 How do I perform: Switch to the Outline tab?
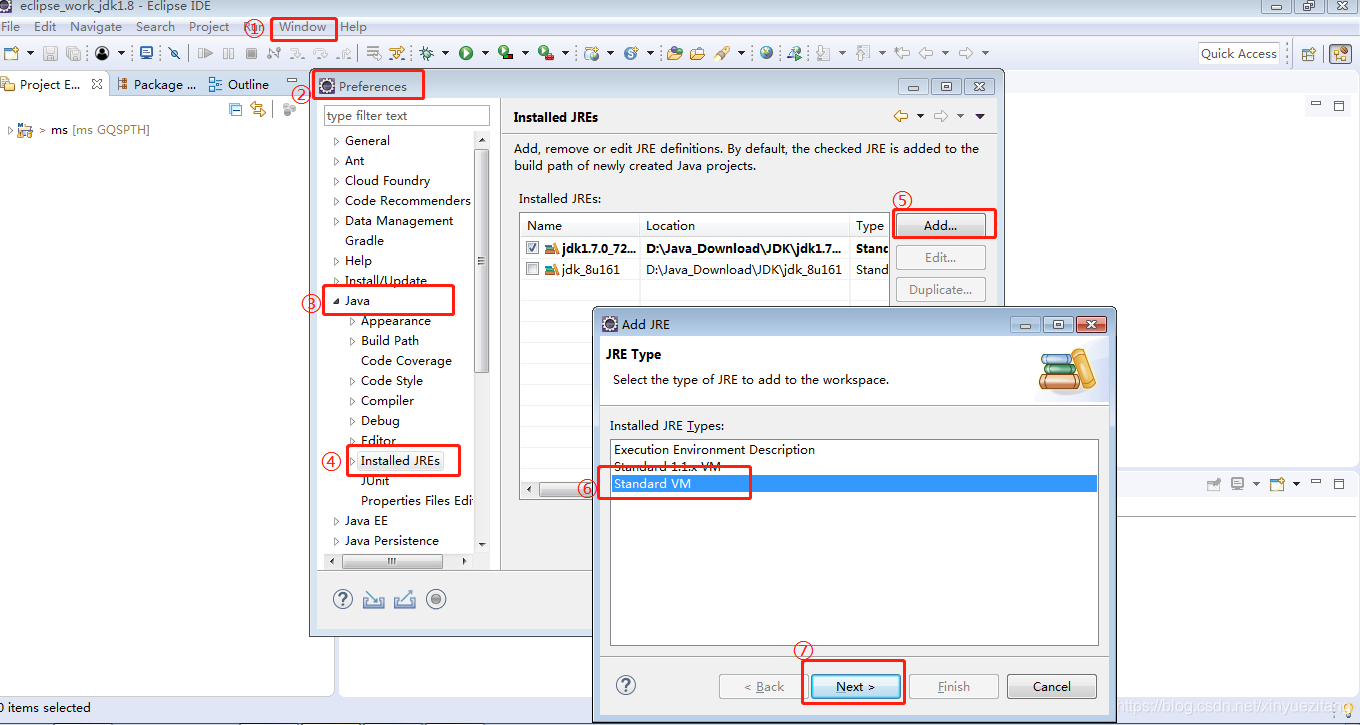pyautogui.click(x=239, y=85)
